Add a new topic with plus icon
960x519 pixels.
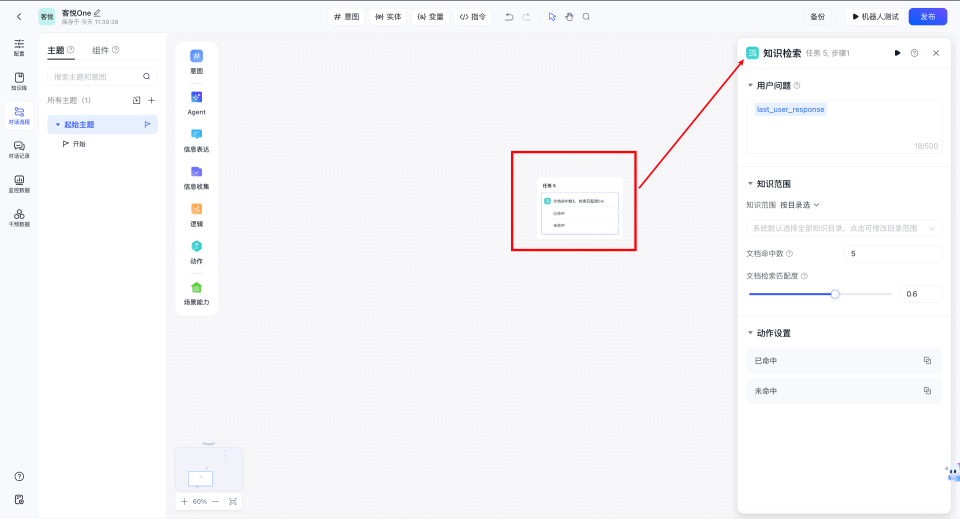click(x=151, y=100)
